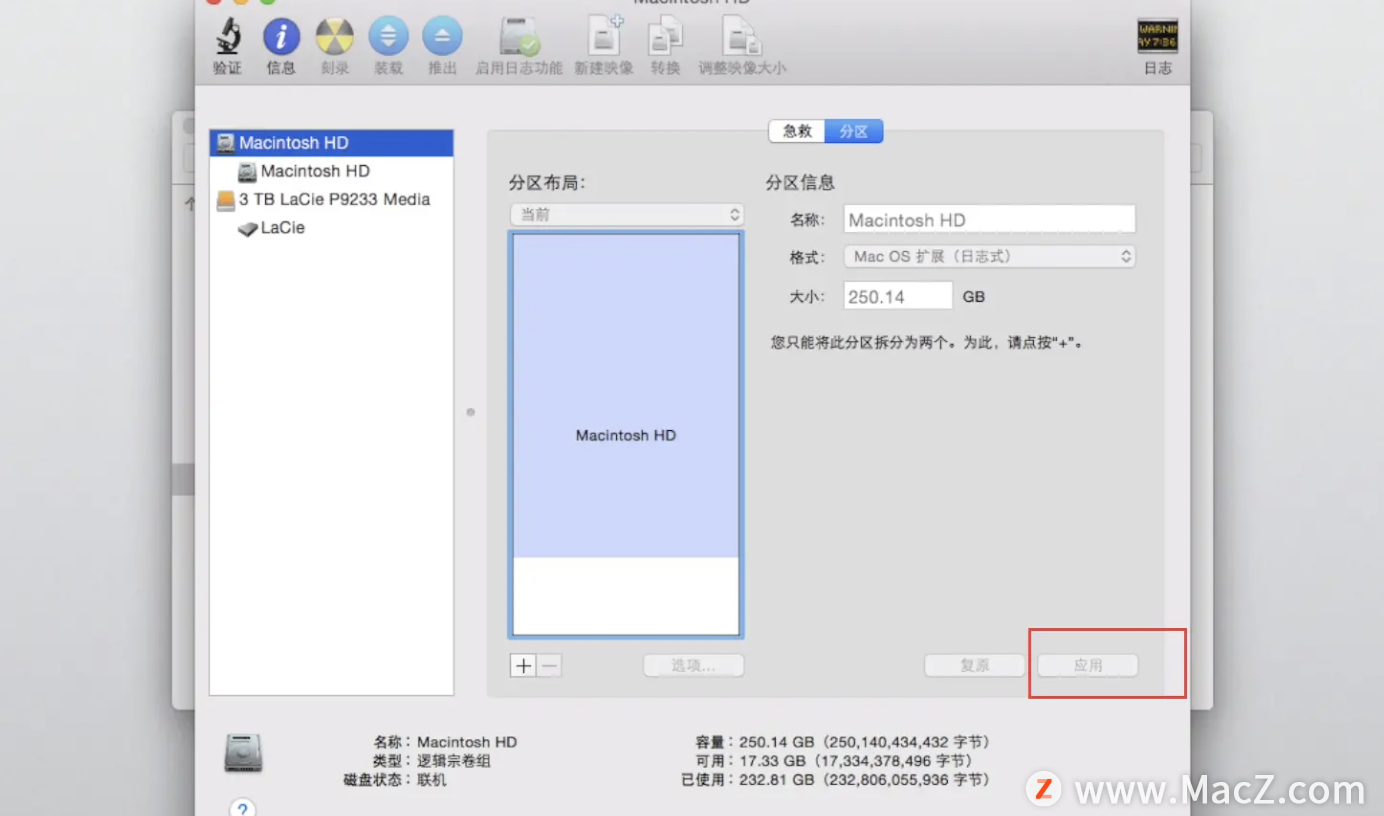Add a partition with the plus button

pos(523,666)
